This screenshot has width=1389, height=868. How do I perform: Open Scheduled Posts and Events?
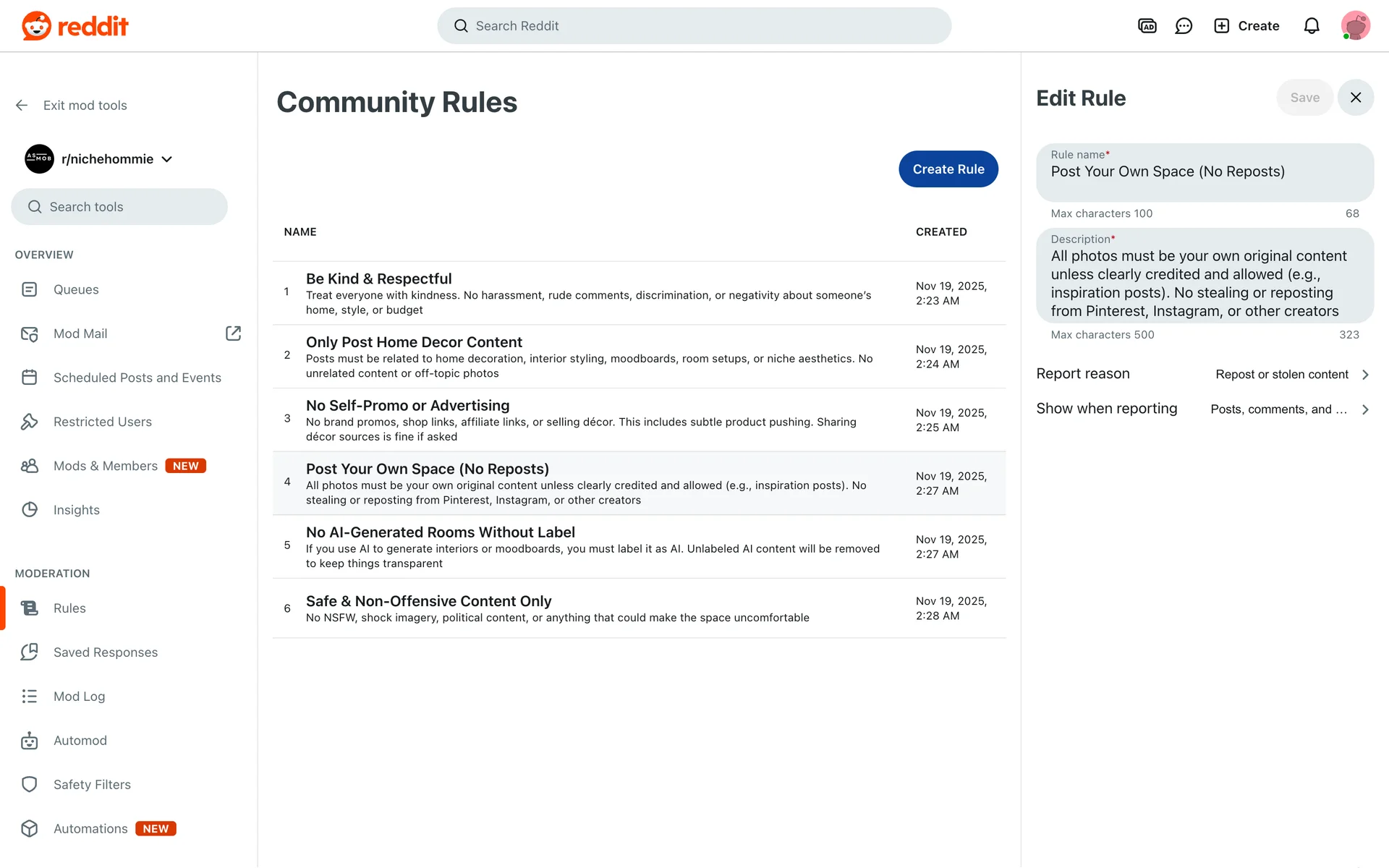[137, 378]
